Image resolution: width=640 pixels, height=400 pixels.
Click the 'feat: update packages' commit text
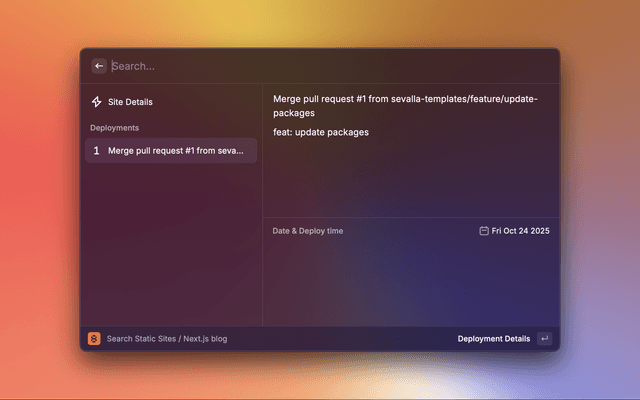tap(320, 132)
